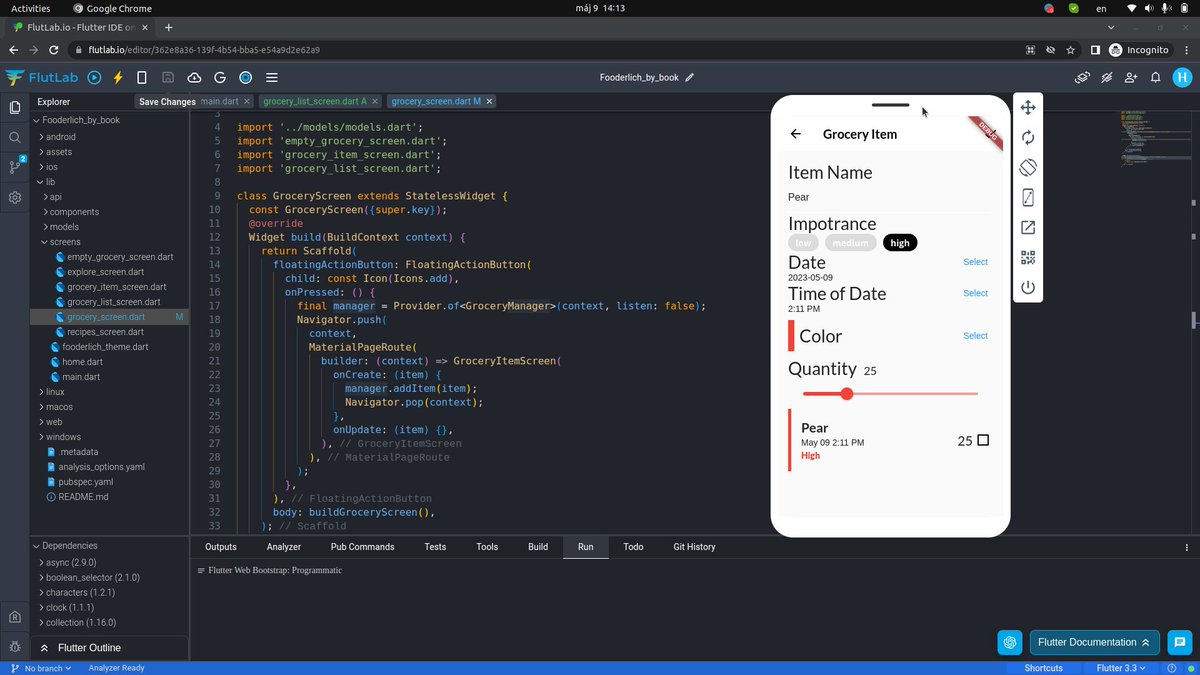Expand the assets folder
Viewport: 1200px width, 675px height.
coord(59,152)
